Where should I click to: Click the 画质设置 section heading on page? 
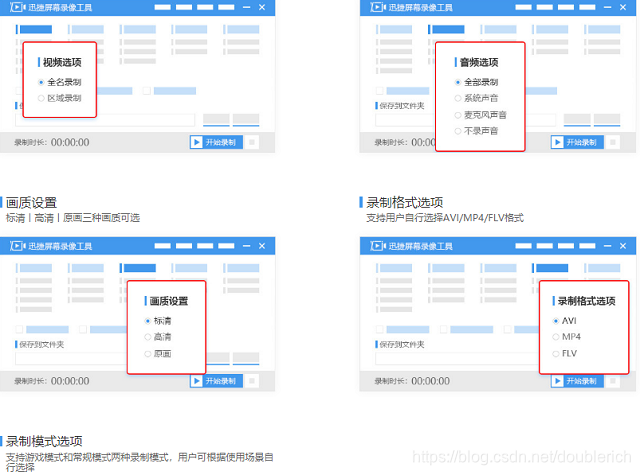click(x=31, y=203)
